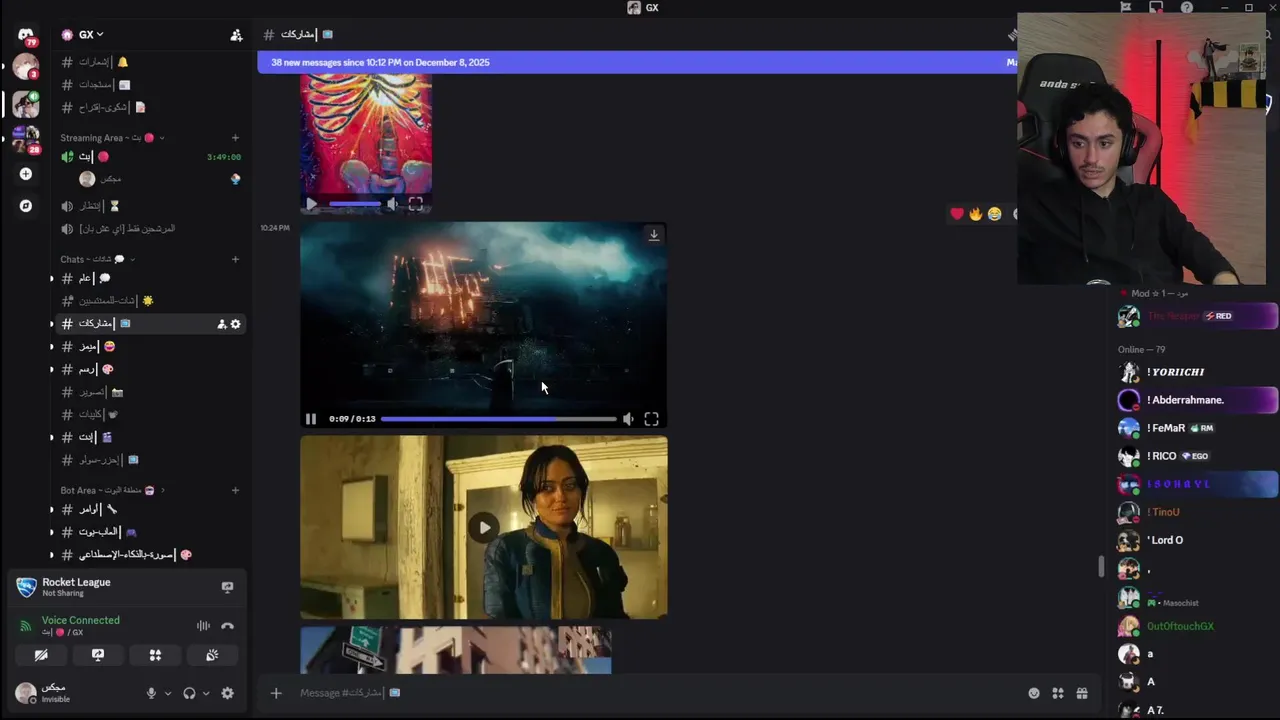
Task: Open the microphone input options dropdown arrow
Action: click(167, 693)
